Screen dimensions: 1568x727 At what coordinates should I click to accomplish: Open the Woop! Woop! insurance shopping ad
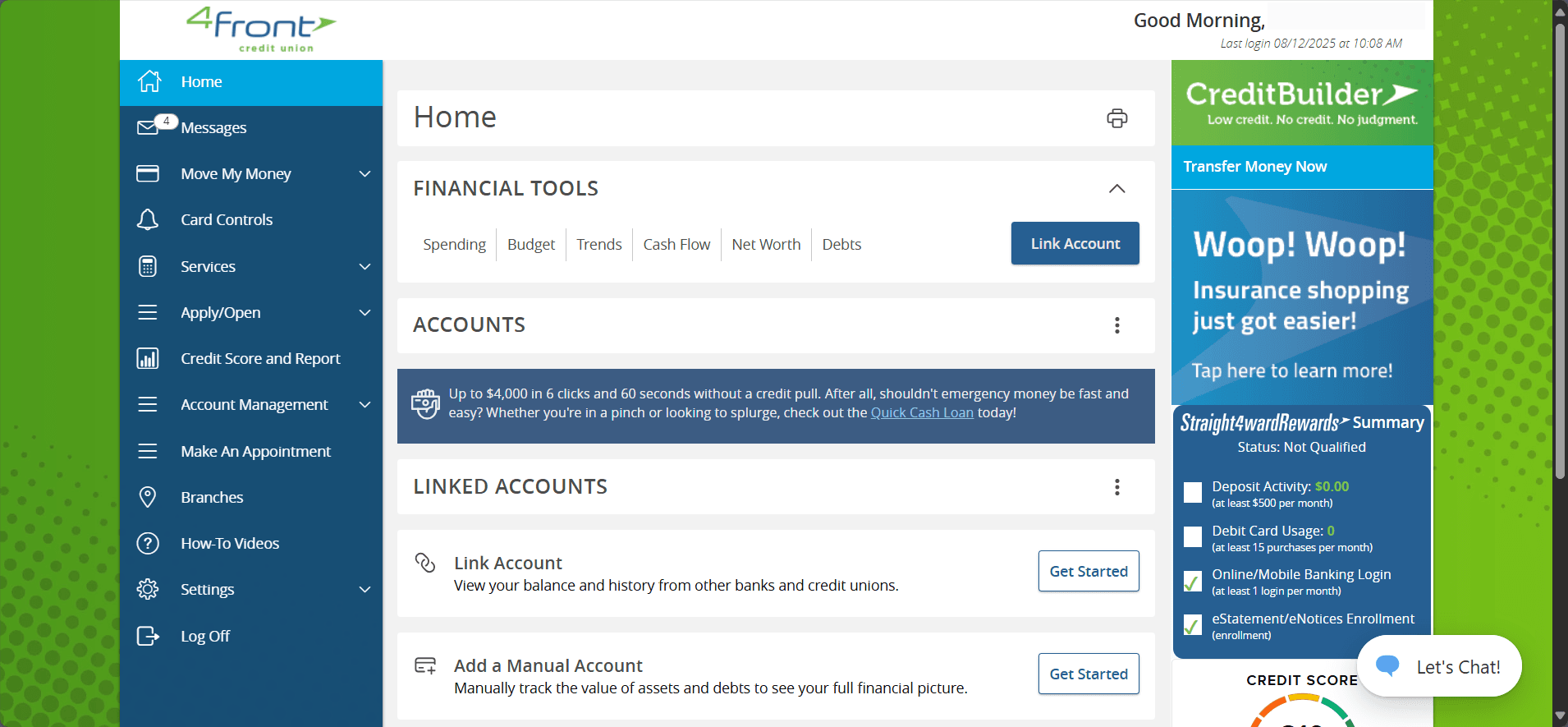1302,297
